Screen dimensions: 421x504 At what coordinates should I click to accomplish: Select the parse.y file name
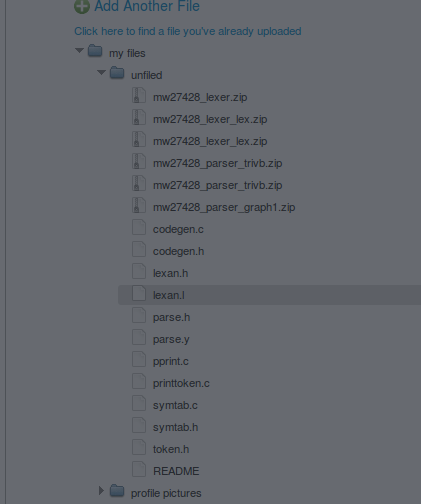171,339
